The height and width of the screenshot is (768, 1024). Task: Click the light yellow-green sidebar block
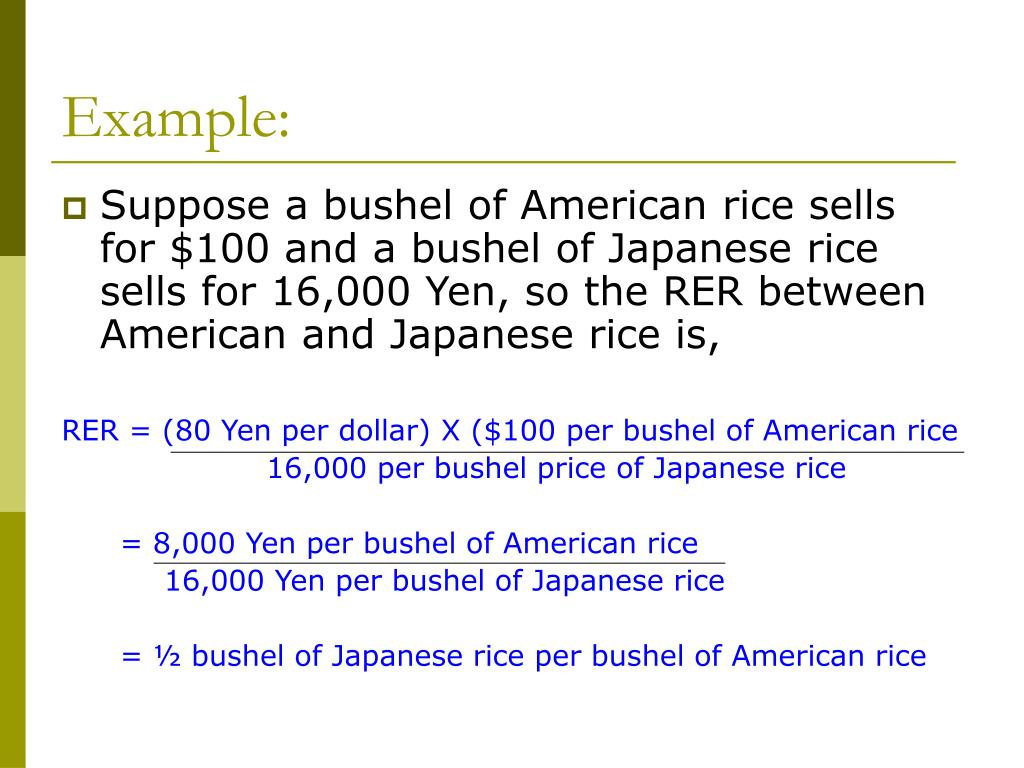[12, 384]
